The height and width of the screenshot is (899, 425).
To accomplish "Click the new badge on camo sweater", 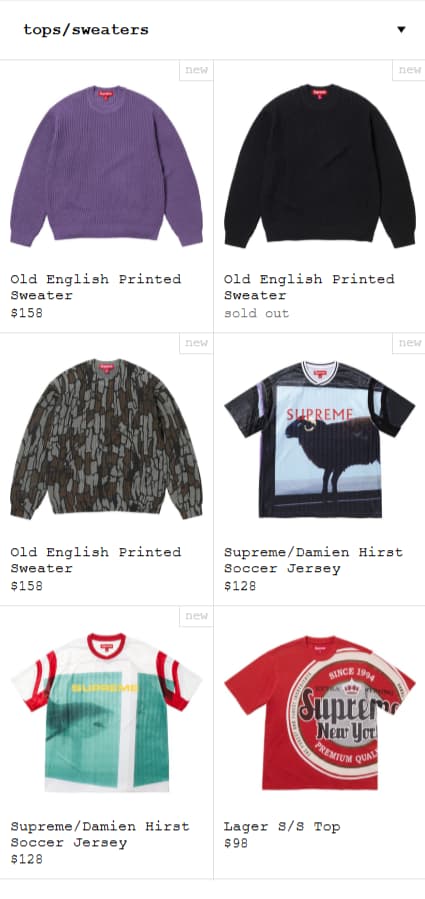I will point(196,343).
